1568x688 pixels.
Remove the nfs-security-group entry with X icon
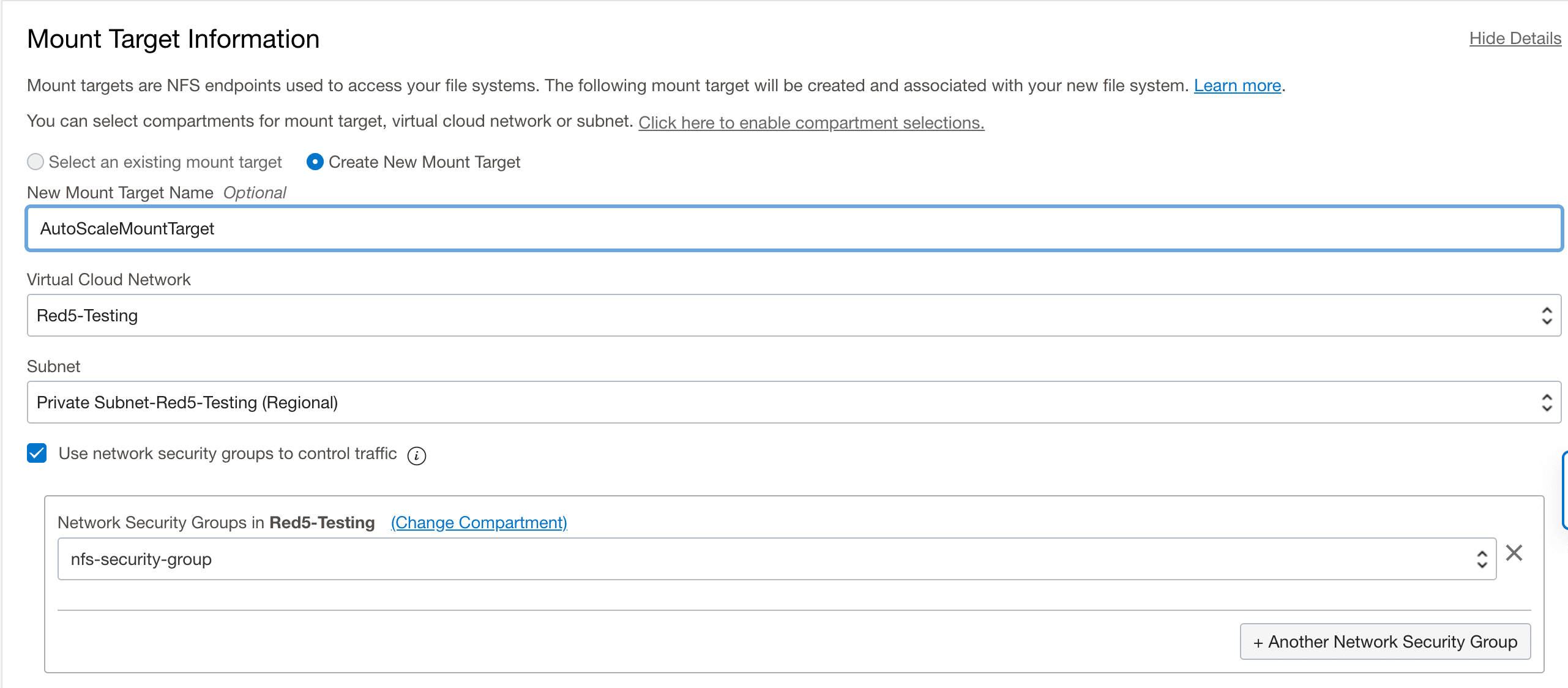1514,553
